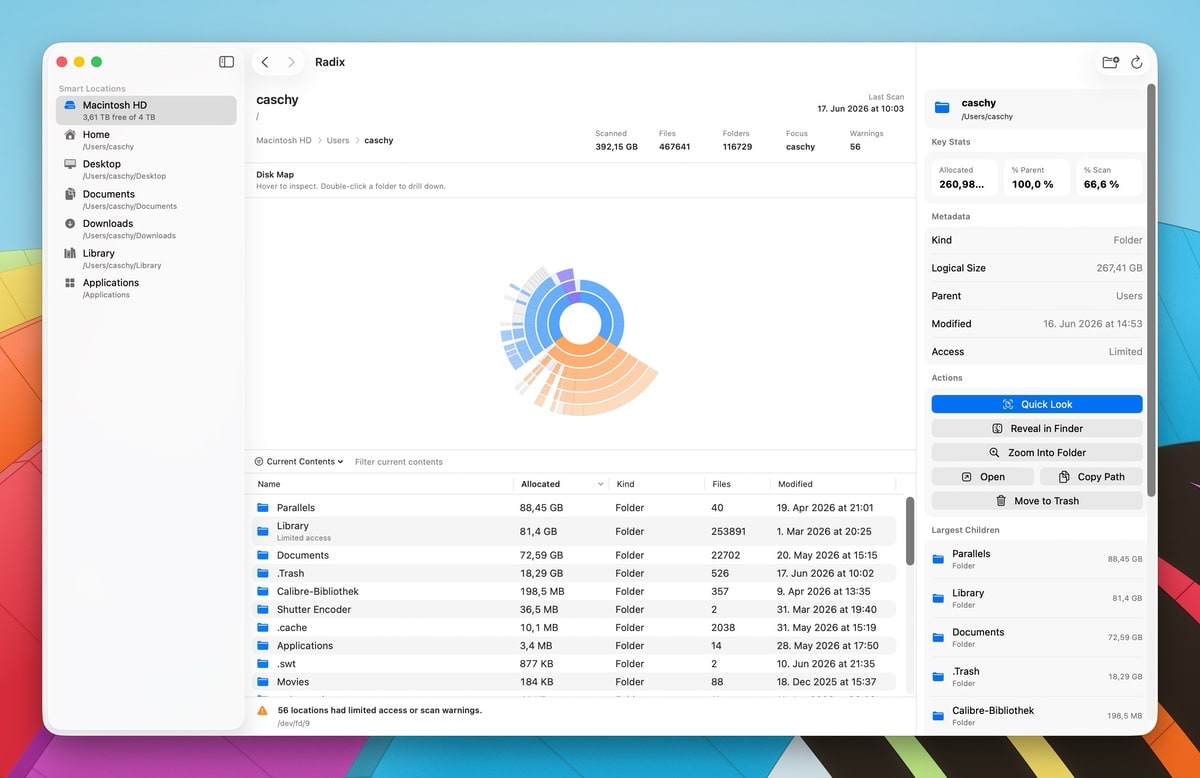Click the 56 locations warning message text
The width and height of the screenshot is (1200, 778).
(380, 710)
